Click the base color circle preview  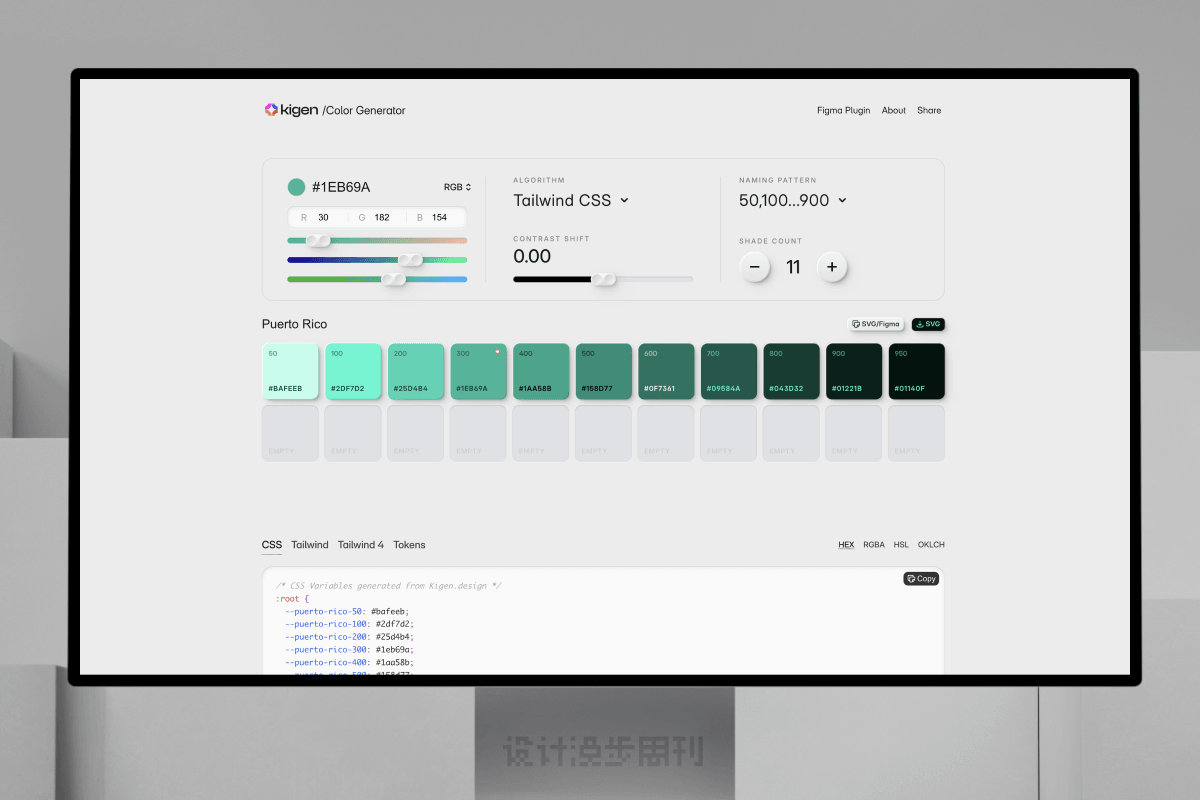click(296, 187)
